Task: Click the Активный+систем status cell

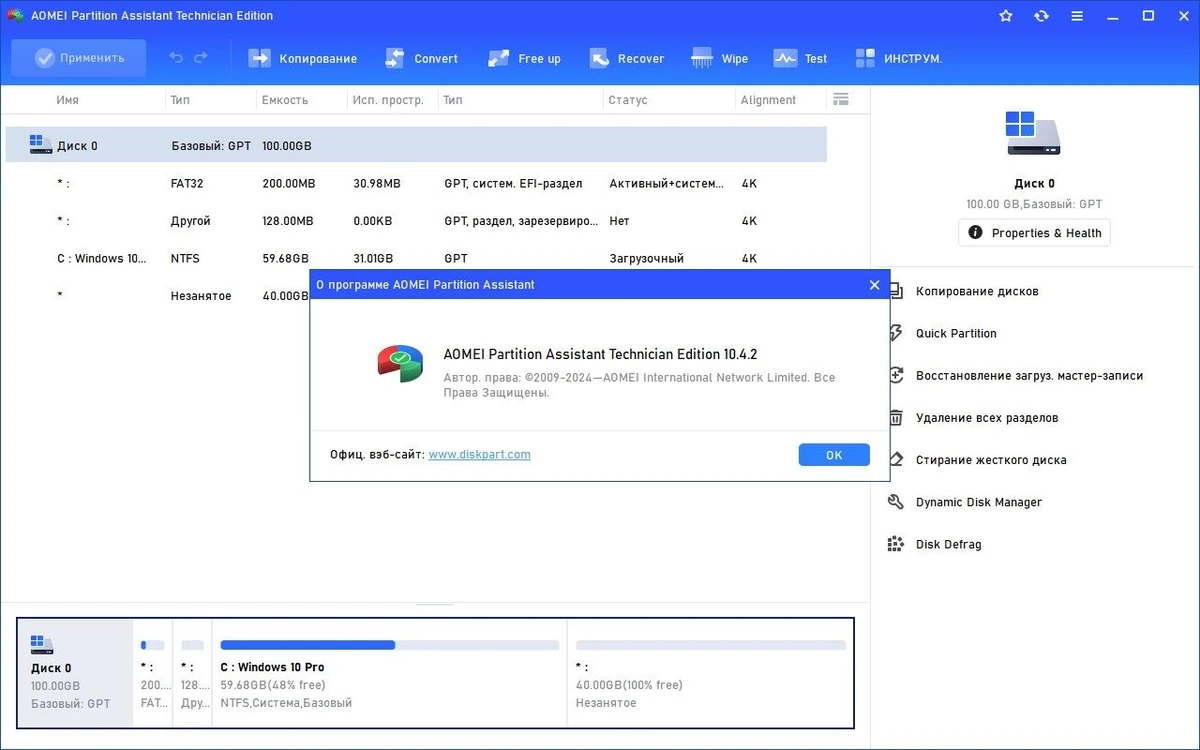Action: pos(668,184)
